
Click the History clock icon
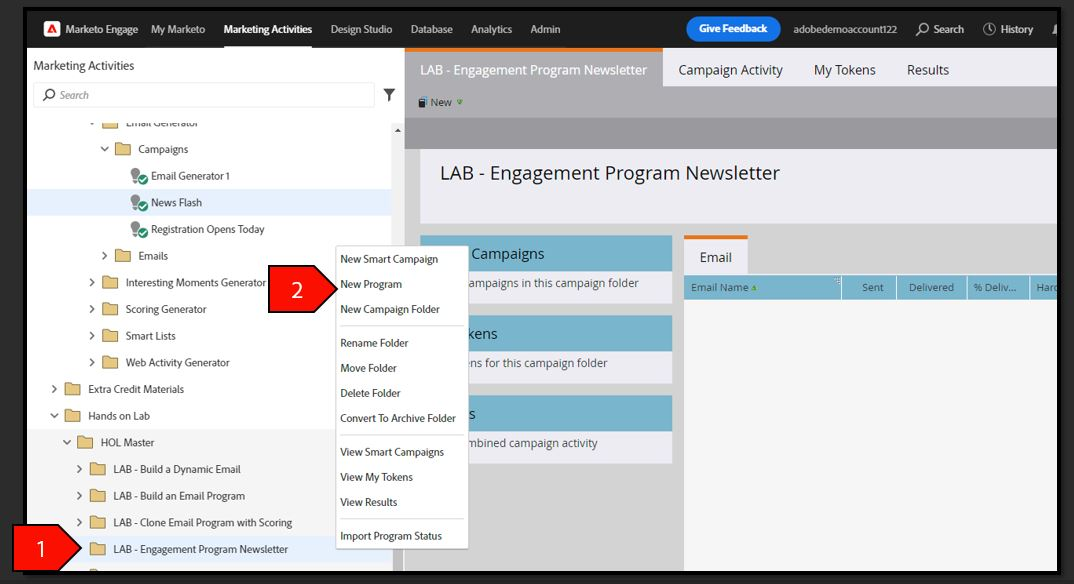click(989, 29)
